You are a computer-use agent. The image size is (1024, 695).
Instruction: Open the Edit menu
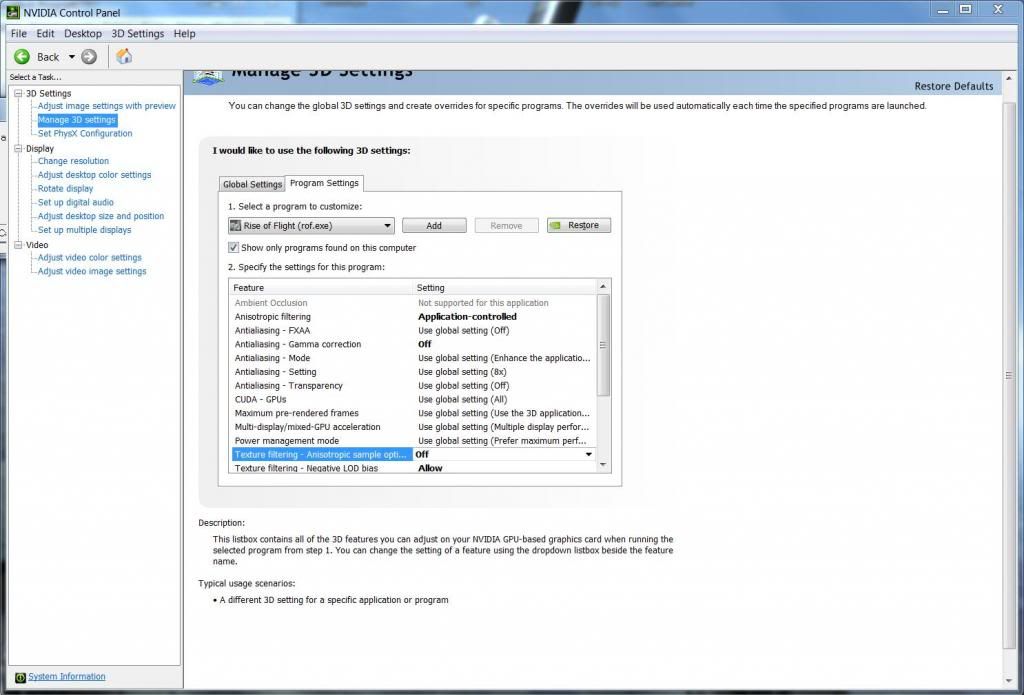tap(45, 33)
